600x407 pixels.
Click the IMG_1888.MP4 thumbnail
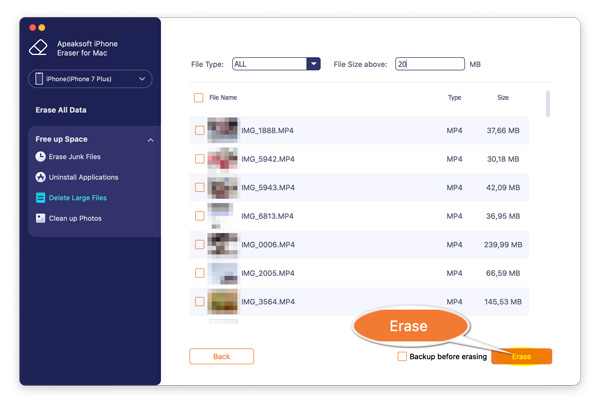tap(223, 130)
